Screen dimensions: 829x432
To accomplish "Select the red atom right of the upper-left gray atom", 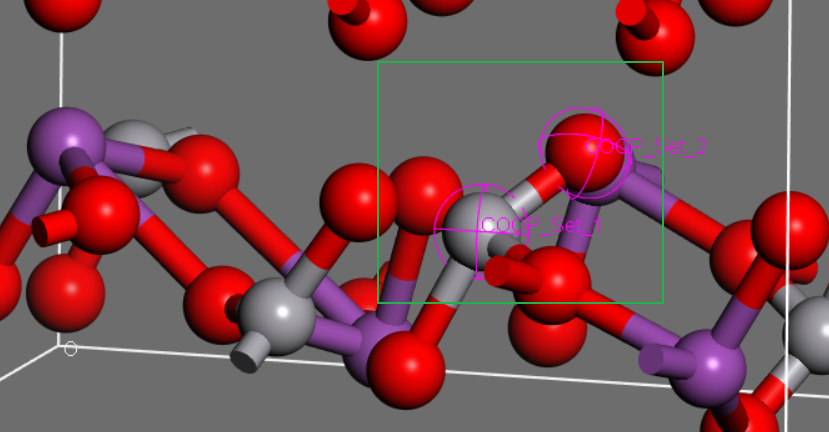I will [202, 174].
